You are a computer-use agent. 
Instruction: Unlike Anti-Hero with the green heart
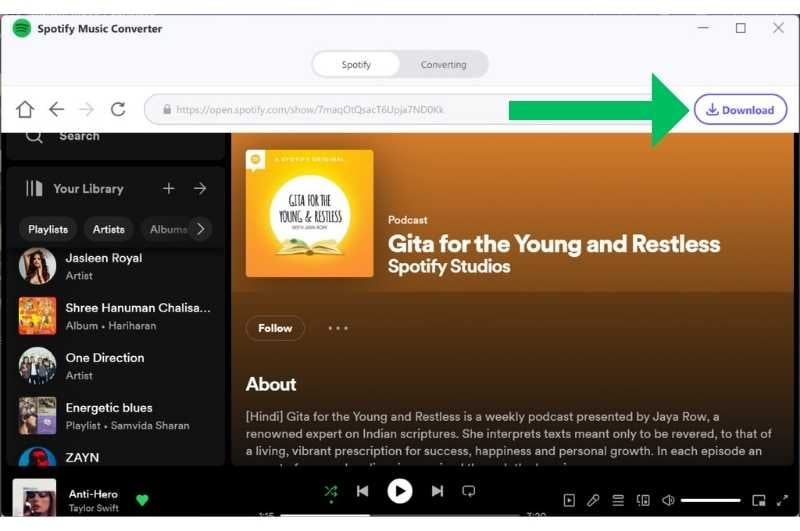(142, 500)
